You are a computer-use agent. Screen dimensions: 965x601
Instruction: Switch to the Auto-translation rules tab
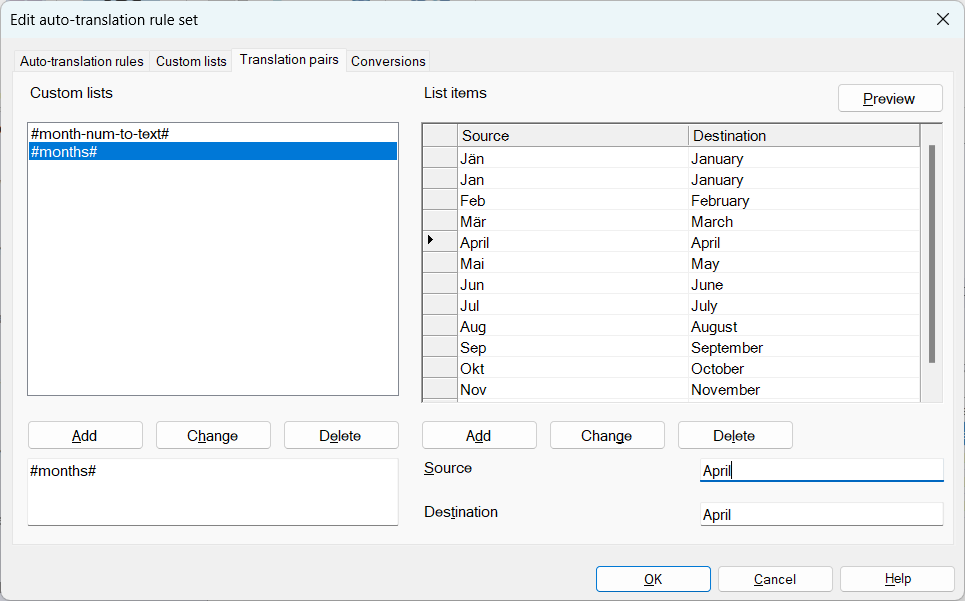coord(81,61)
